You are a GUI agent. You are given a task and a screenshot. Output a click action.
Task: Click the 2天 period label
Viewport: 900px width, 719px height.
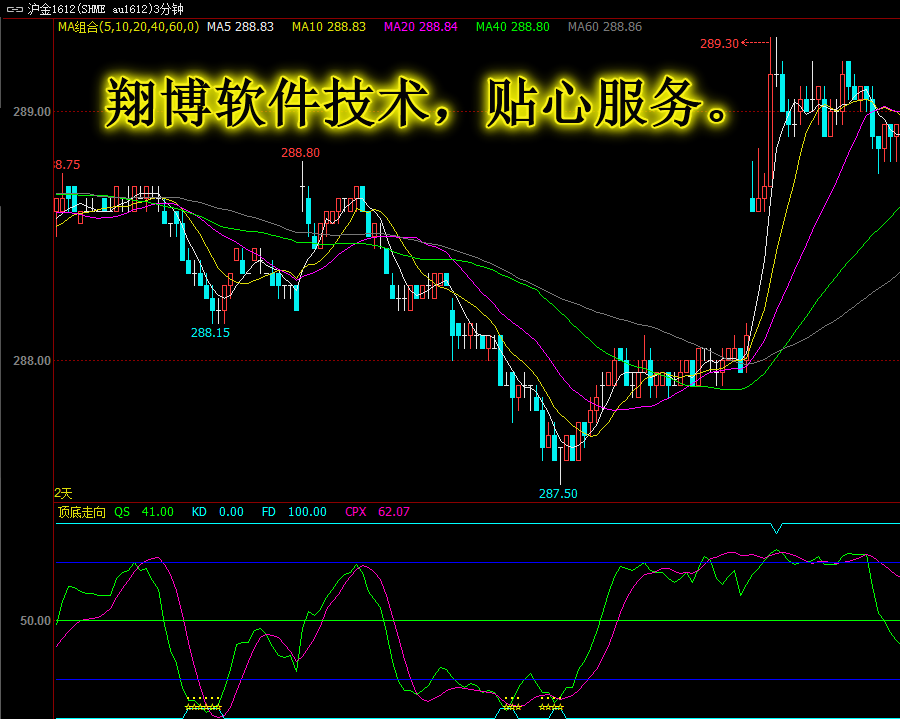63,493
